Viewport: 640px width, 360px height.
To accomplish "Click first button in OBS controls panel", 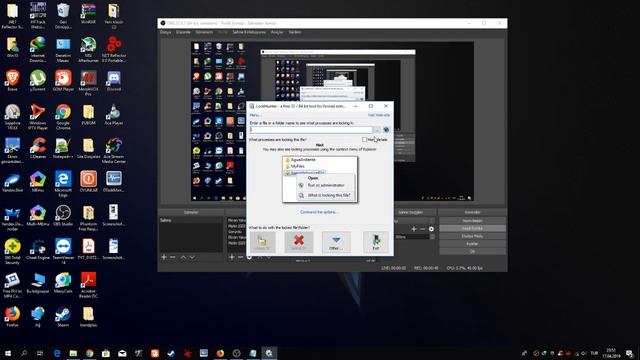I will 472,220.
